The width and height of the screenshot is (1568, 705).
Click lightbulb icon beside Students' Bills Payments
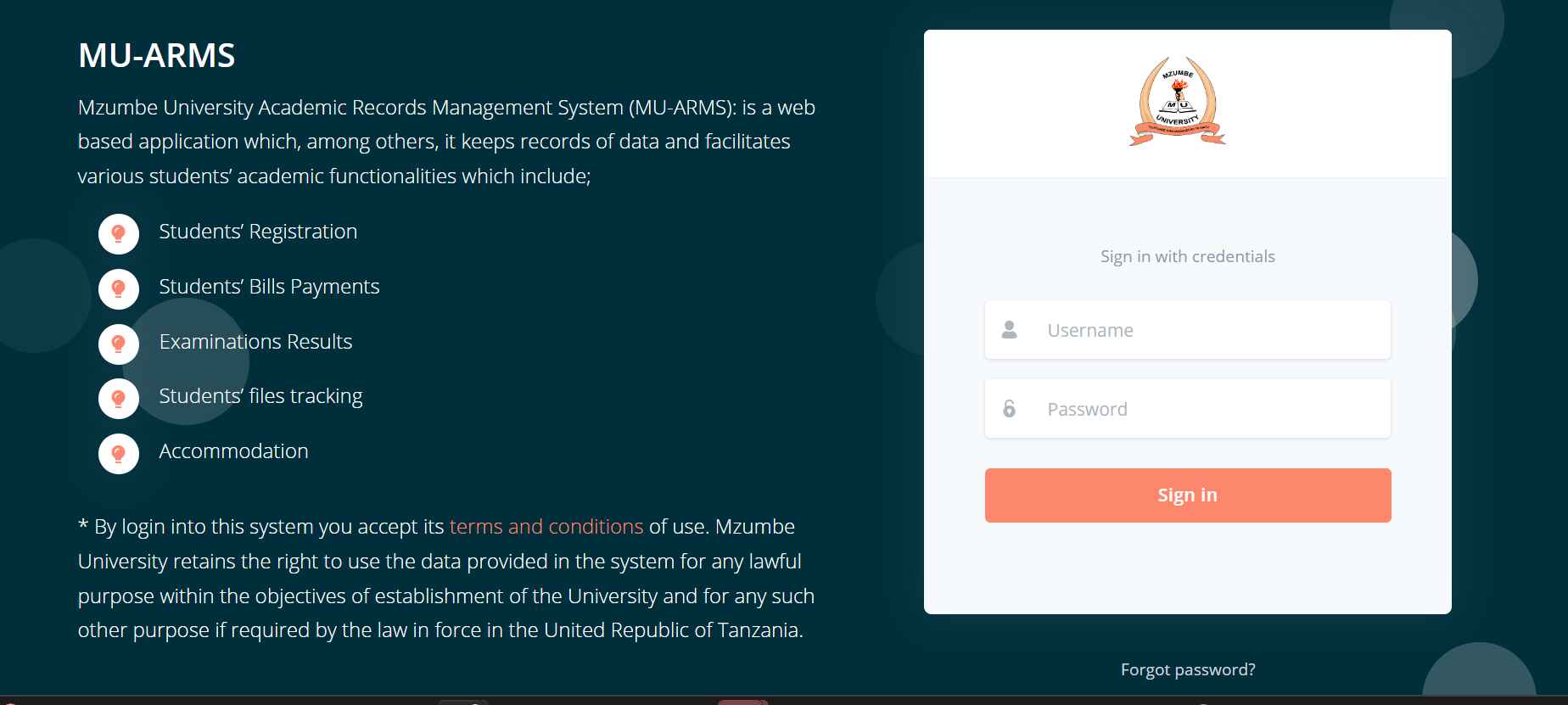pos(119,288)
